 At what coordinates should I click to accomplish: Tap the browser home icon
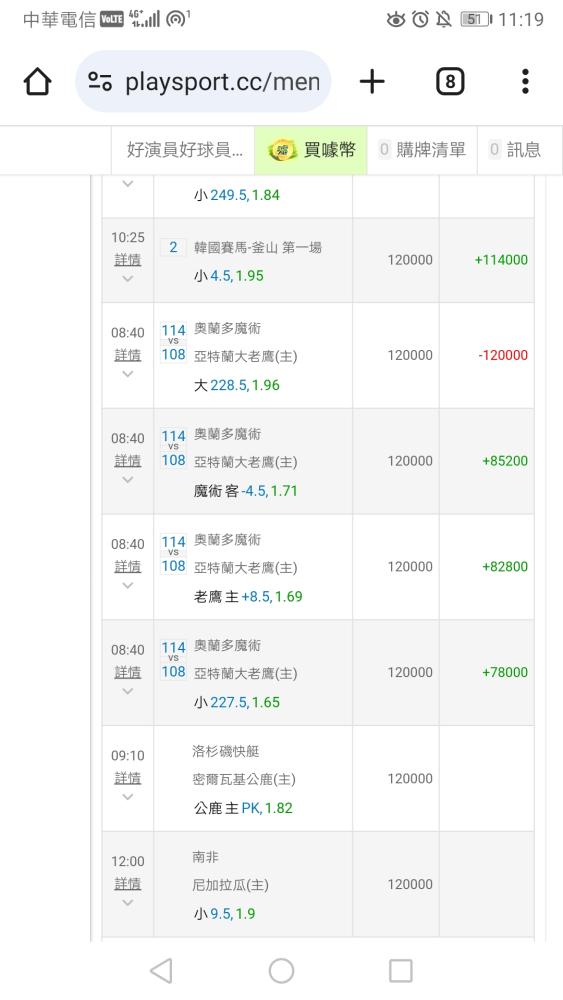(x=37, y=82)
